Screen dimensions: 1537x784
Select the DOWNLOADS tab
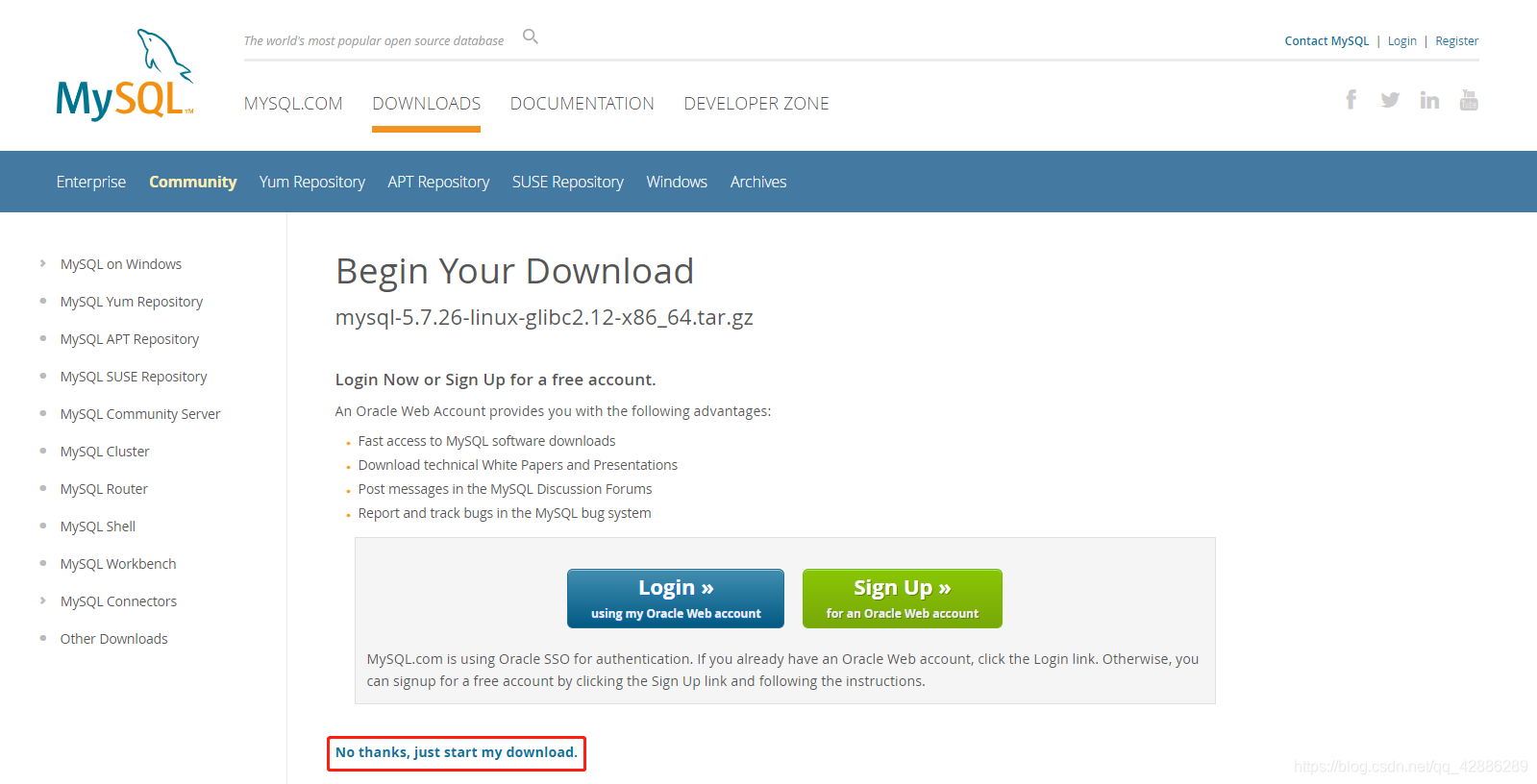click(426, 103)
